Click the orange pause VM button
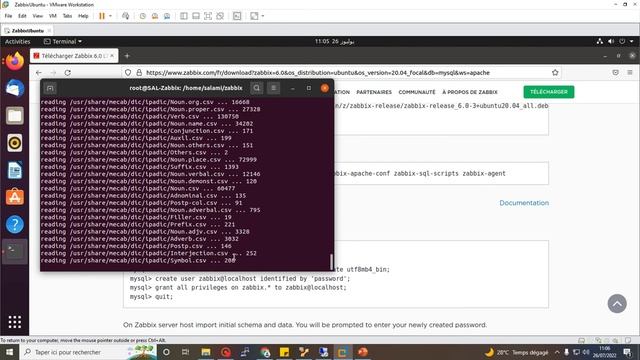 [102, 16]
